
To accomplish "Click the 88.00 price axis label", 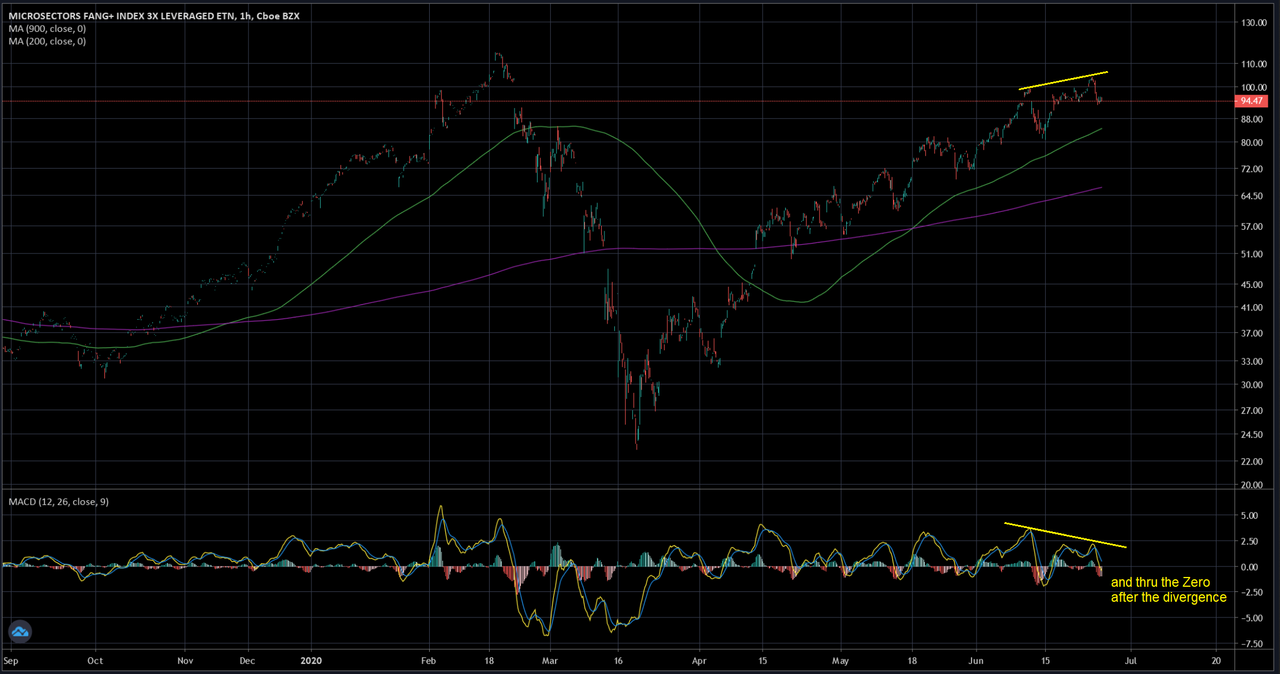I will 1251,118.
